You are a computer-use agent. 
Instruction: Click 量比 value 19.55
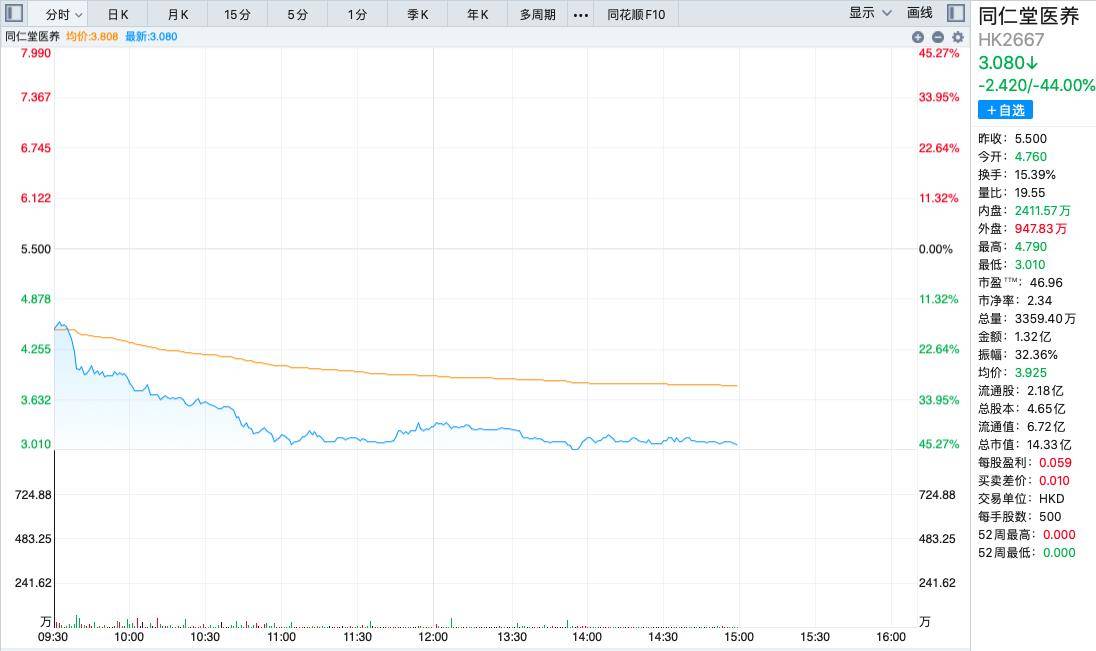(x=1030, y=192)
